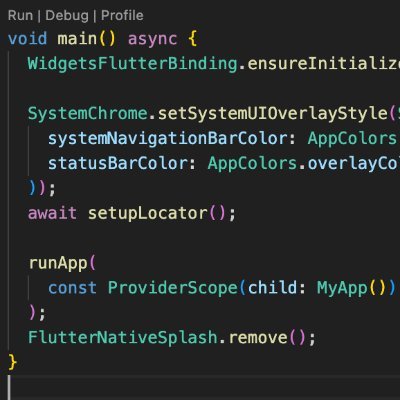Image resolution: width=400 pixels, height=400 pixels.
Task: Click the 'await' keyword
Action: click(x=52, y=214)
